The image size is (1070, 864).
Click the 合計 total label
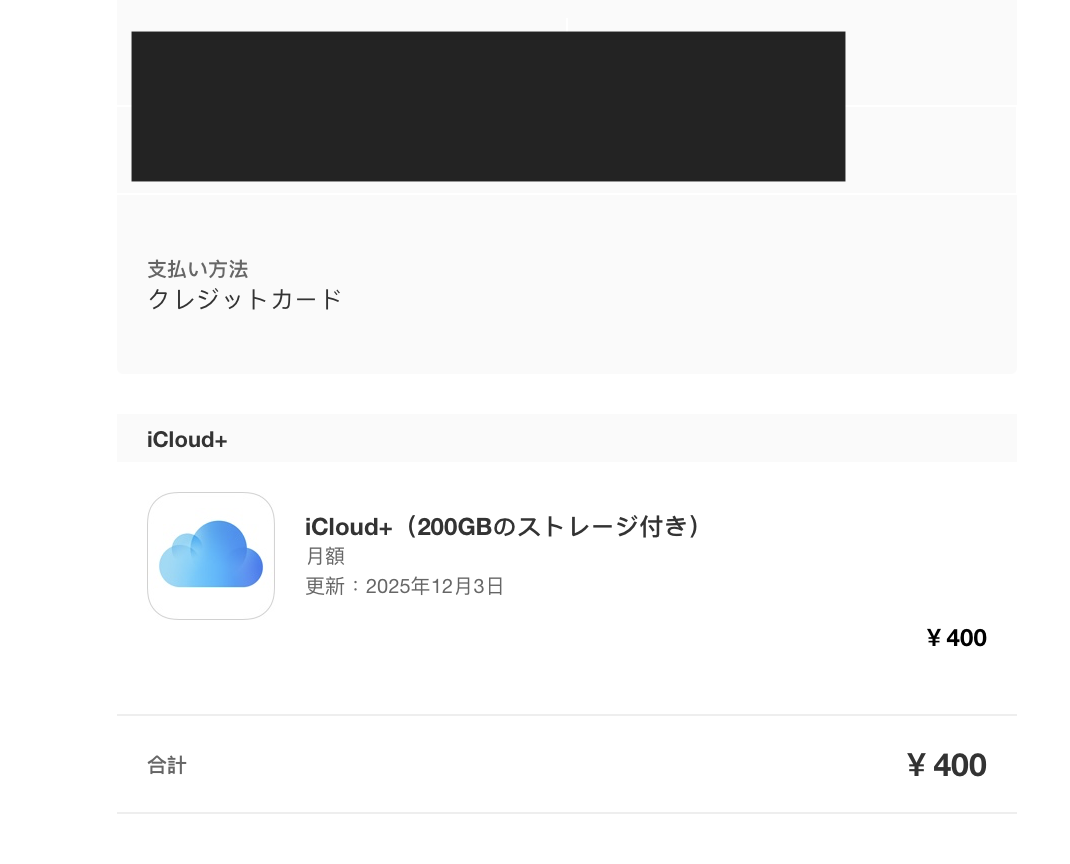point(167,766)
